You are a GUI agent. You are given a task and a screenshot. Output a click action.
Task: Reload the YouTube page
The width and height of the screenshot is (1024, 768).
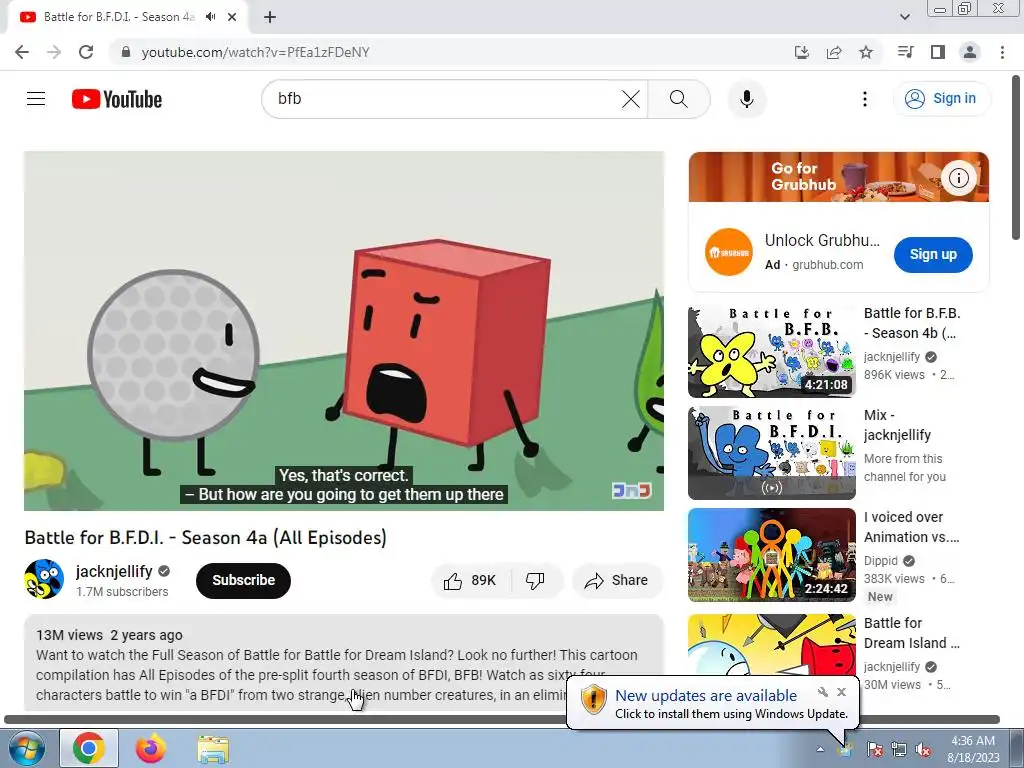click(86, 52)
